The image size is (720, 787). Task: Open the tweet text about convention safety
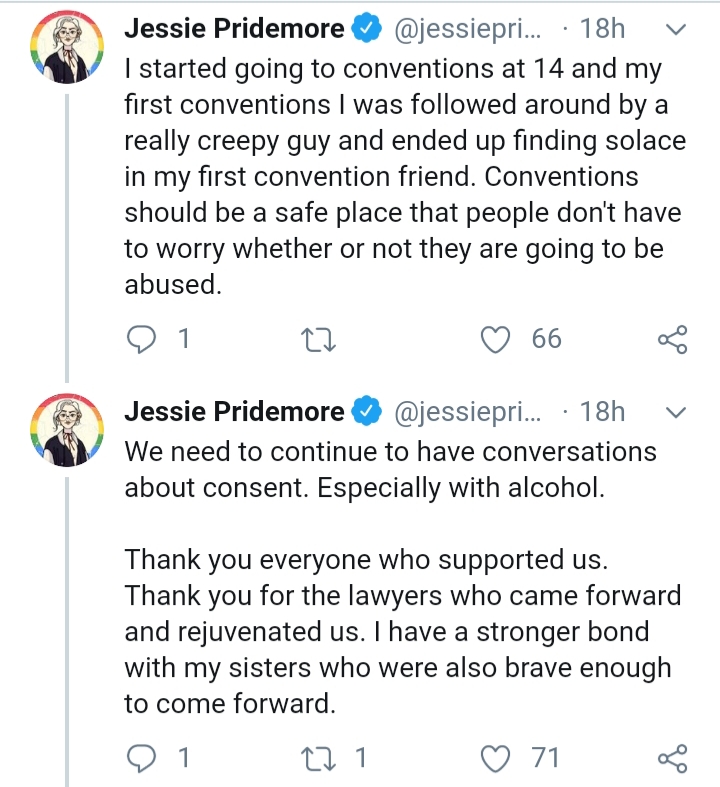pos(405,177)
